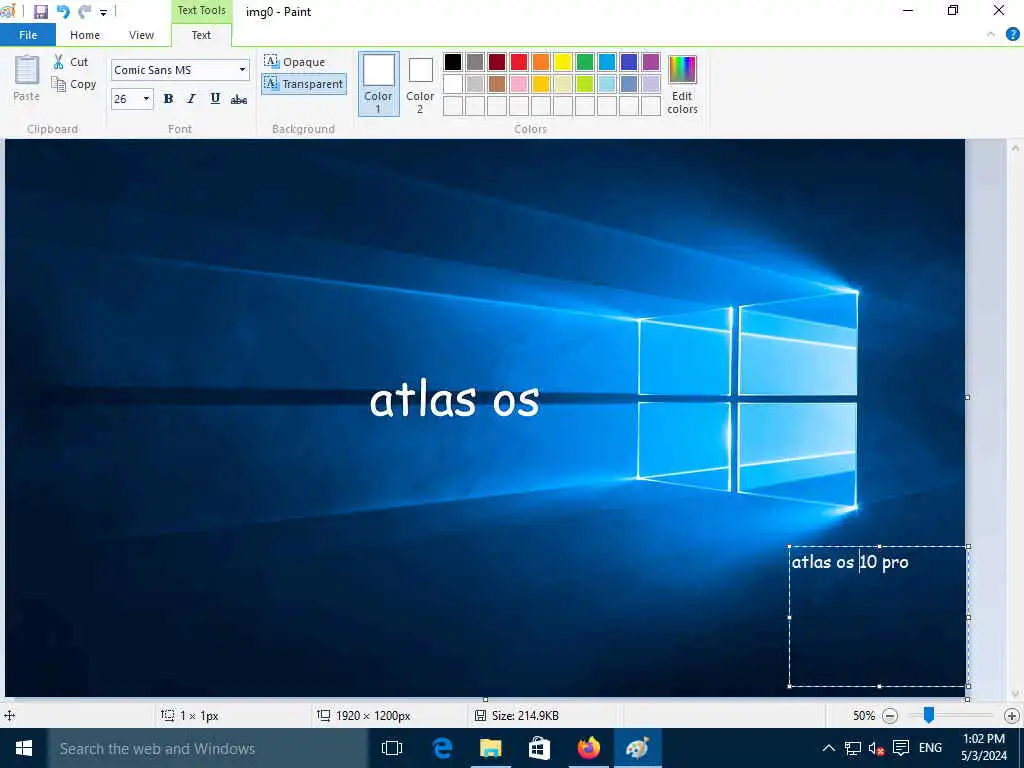The width and height of the screenshot is (1024, 768).
Task: Pick the orange color swatch
Action: coord(541,62)
